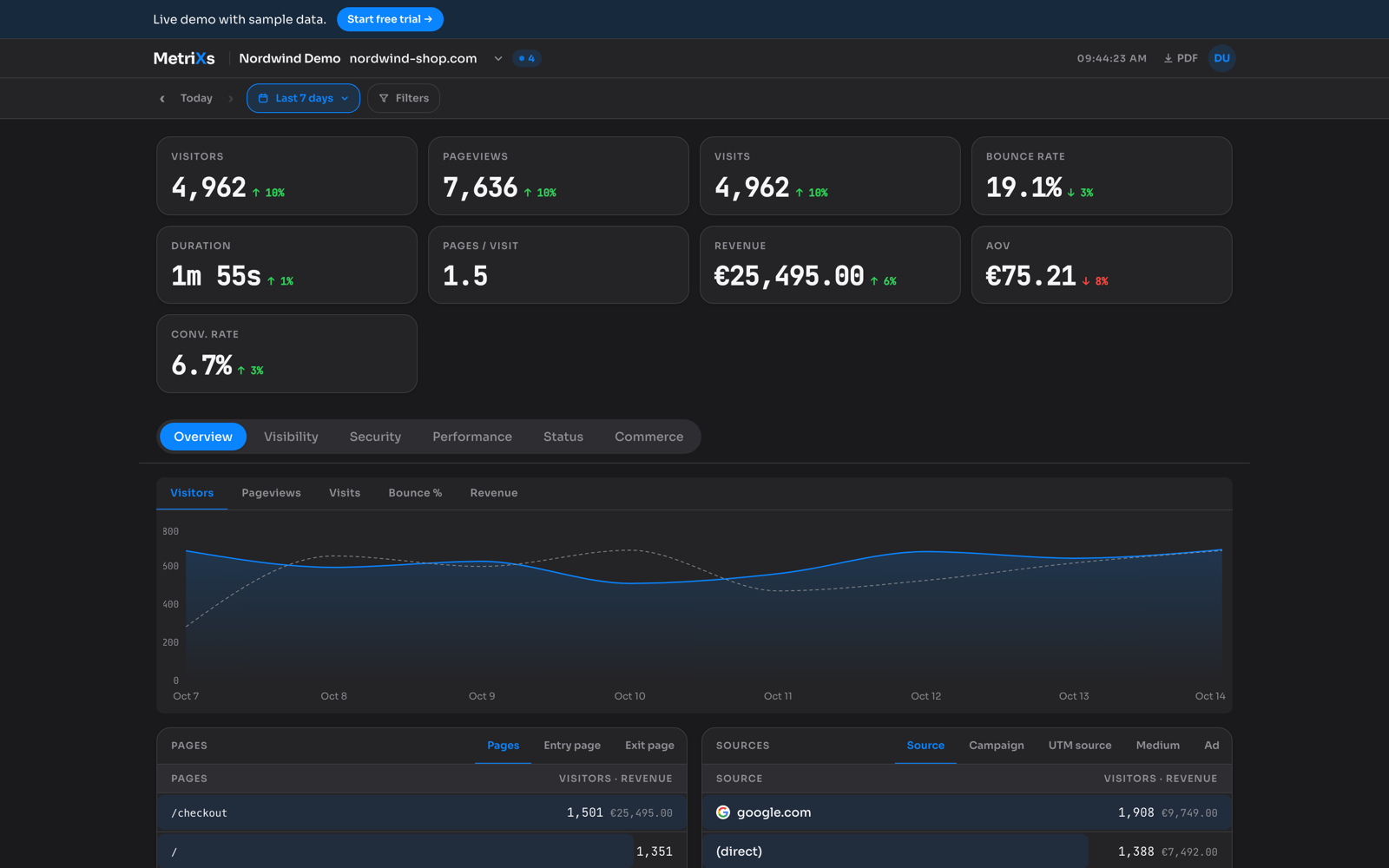Show the Visitors chart tab
The width and height of the screenshot is (1389, 868).
pos(192,493)
